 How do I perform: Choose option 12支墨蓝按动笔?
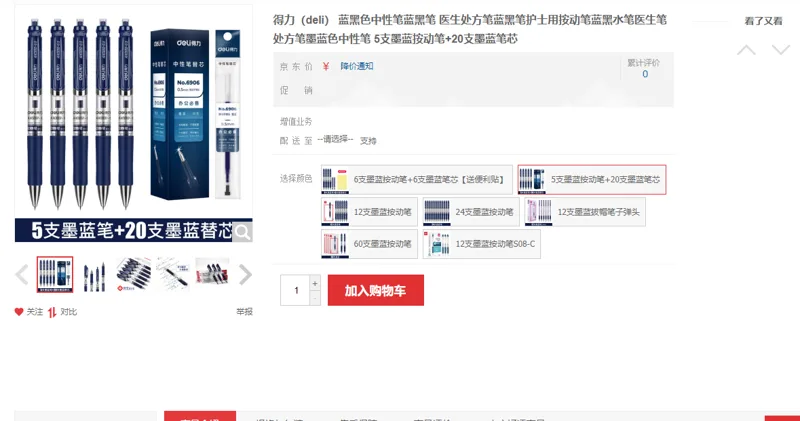369,212
